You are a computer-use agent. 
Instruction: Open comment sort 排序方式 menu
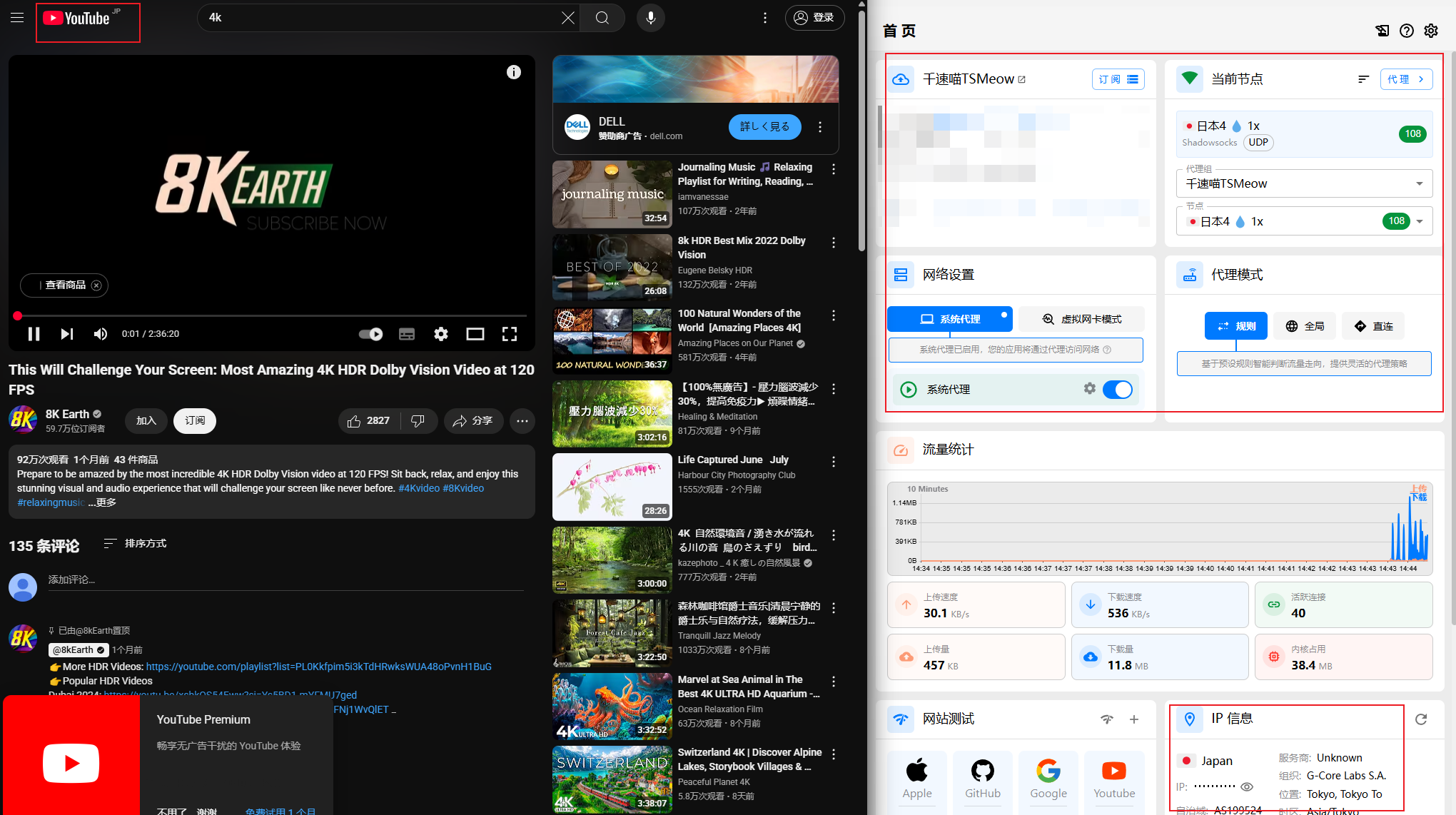135,544
